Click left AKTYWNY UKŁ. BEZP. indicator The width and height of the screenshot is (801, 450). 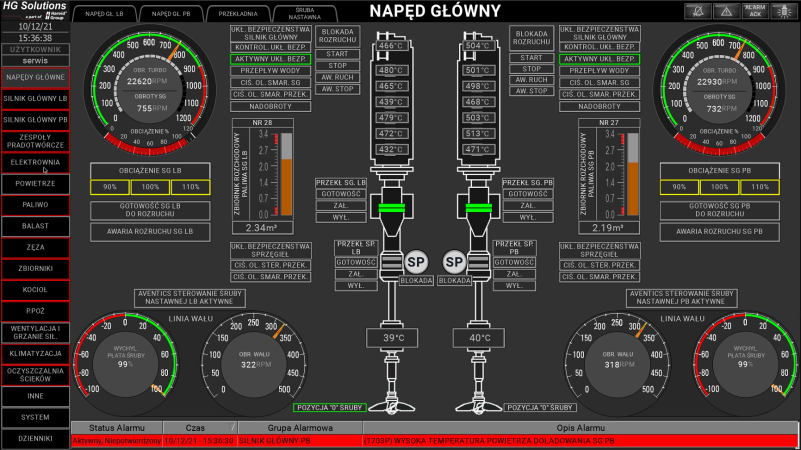pos(270,59)
